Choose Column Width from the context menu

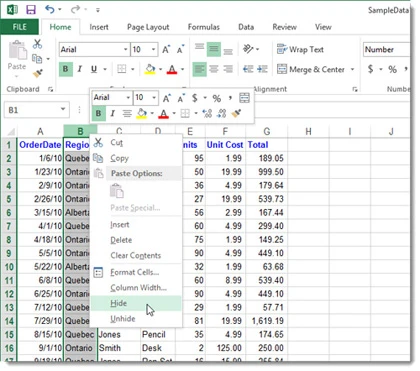[x=136, y=288]
